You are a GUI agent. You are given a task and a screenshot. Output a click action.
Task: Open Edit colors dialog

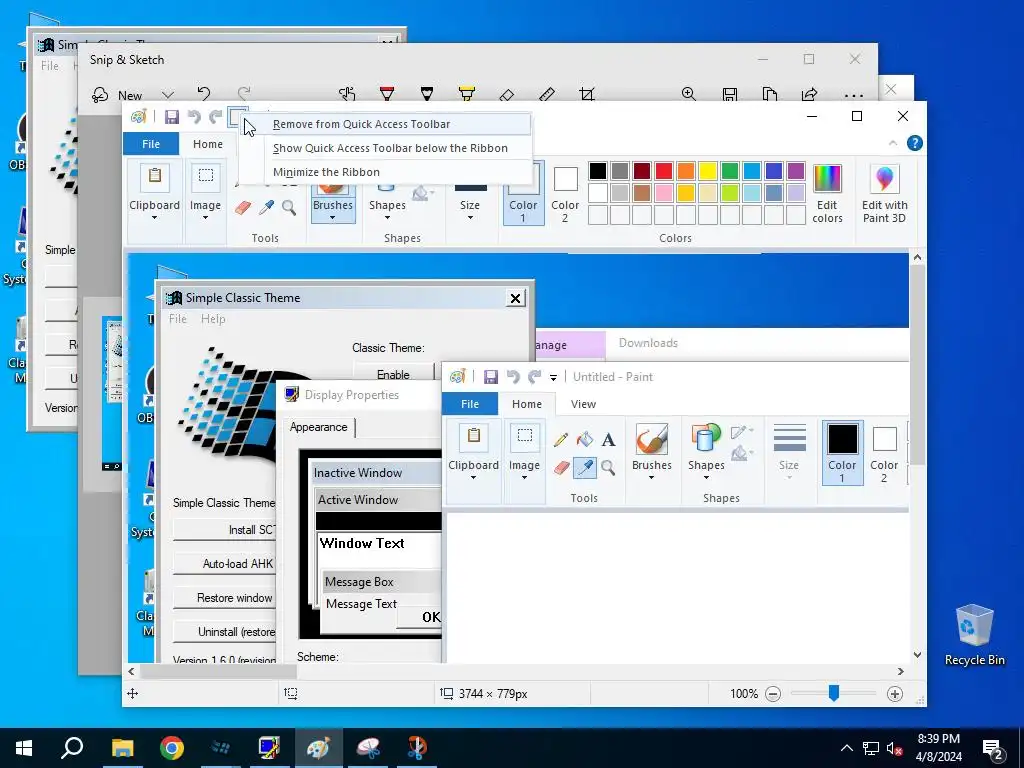coord(827,194)
